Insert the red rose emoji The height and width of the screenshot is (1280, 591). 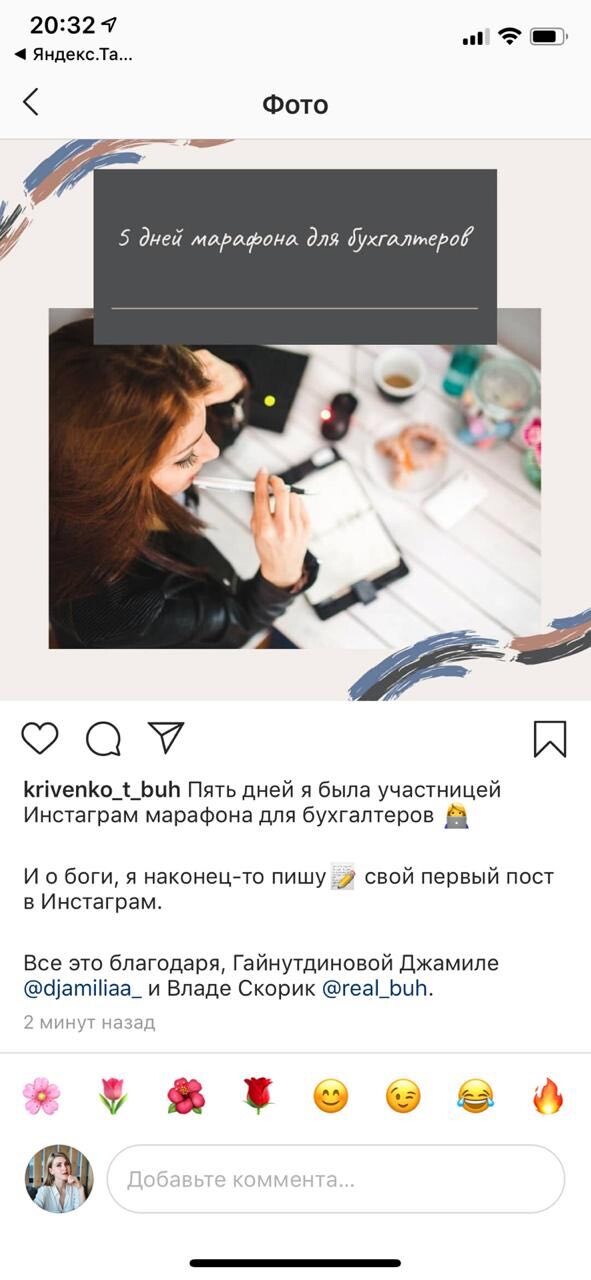[x=258, y=1096]
